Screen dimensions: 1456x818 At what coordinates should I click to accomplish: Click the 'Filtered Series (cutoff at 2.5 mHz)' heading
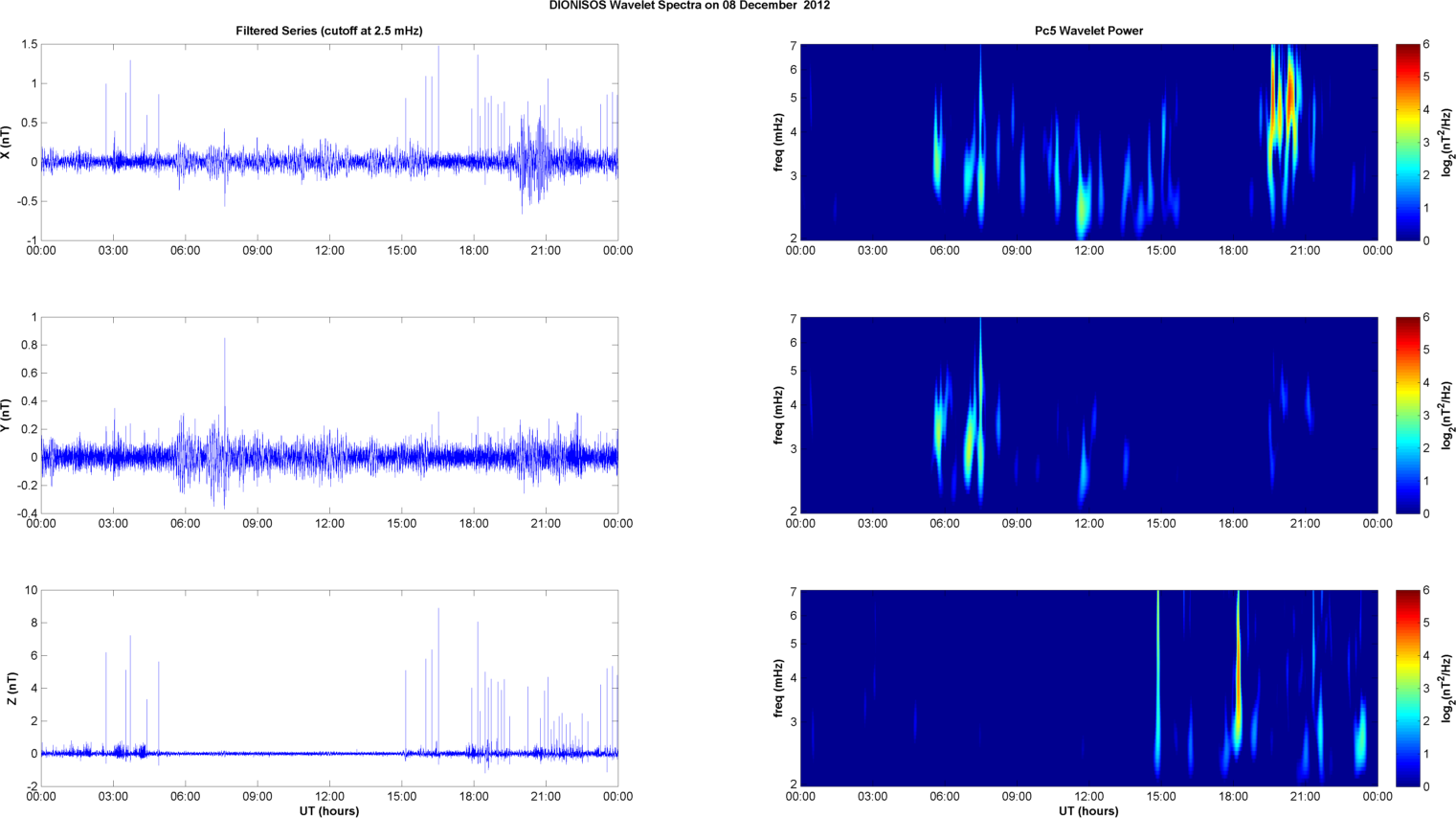click(329, 31)
